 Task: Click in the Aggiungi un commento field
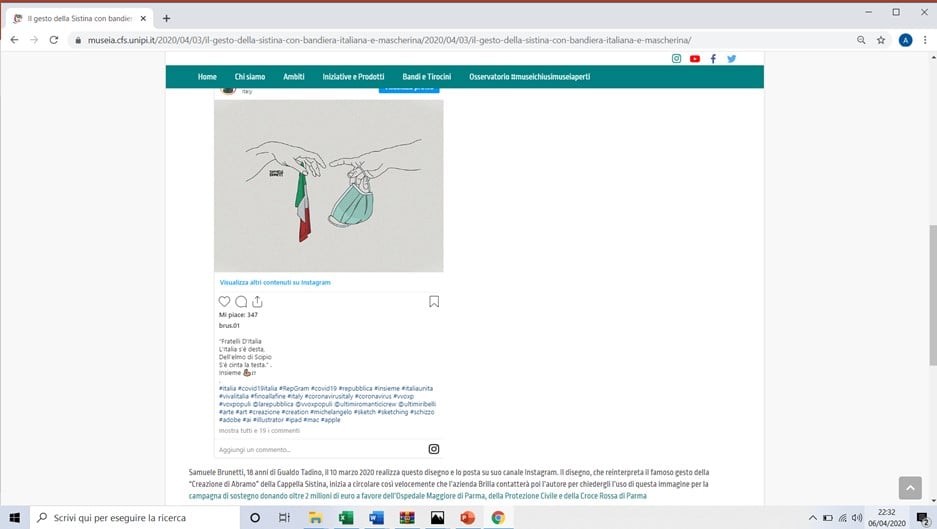click(x=320, y=450)
